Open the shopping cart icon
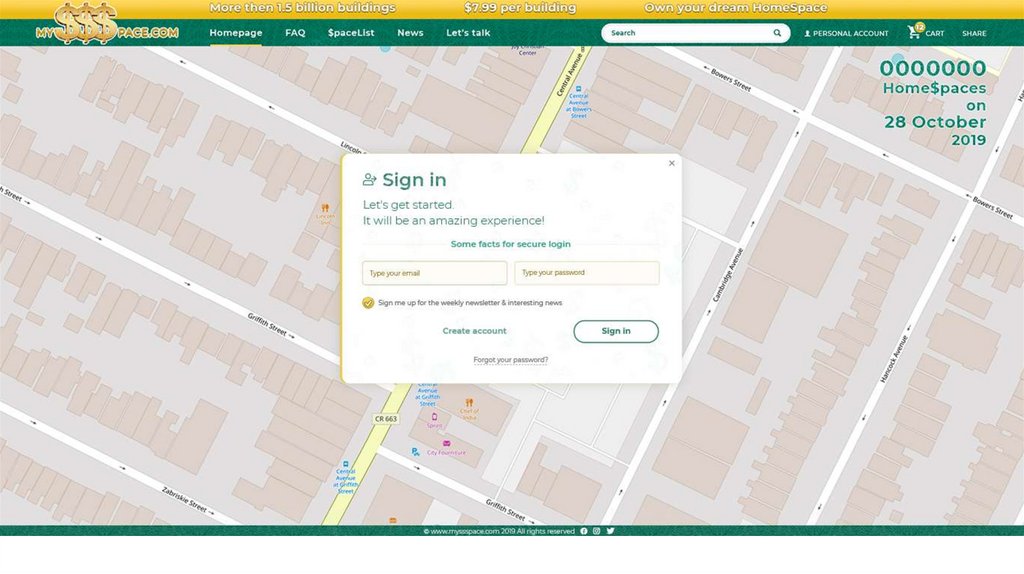The height and width of the screenshot is (574, 1024). (914, 33)
